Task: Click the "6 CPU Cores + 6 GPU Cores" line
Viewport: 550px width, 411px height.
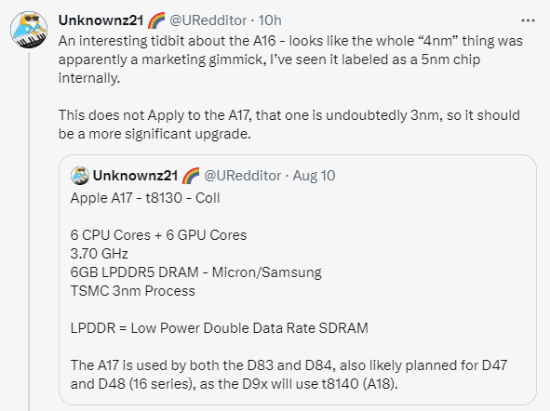Action: pyautogui.click(x=159, y=235)
